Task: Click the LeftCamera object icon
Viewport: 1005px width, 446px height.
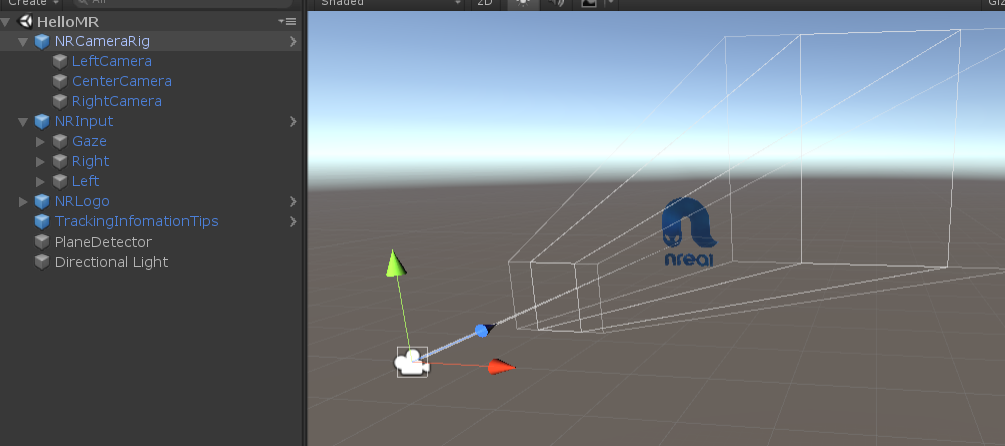Action: (x=60, y=62)
